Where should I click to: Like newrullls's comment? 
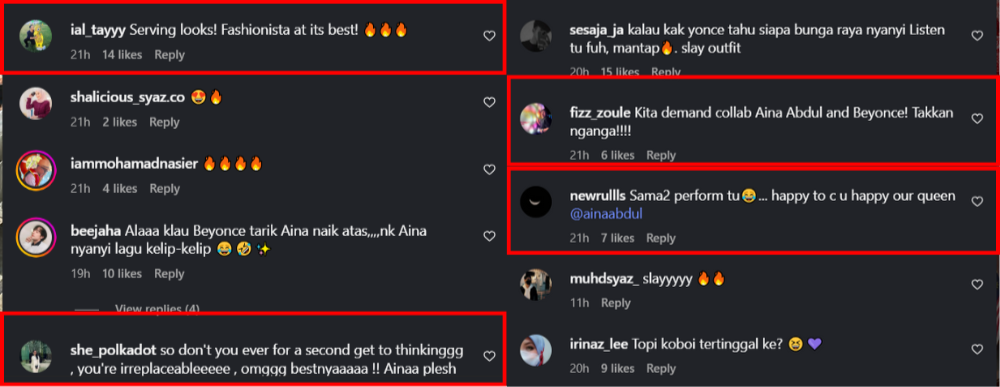[x=977, y=201]
